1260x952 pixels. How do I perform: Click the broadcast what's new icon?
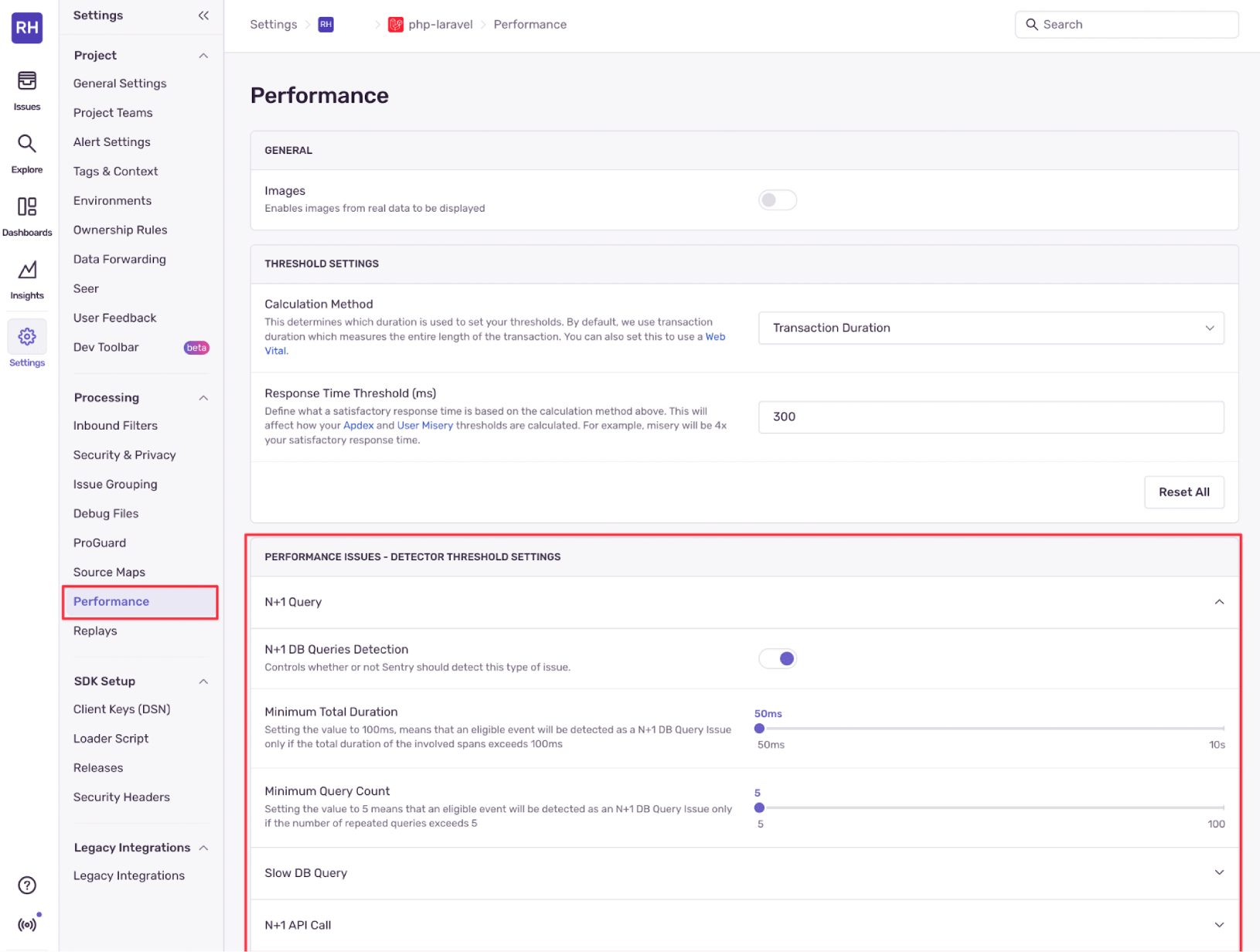(27, 924)
